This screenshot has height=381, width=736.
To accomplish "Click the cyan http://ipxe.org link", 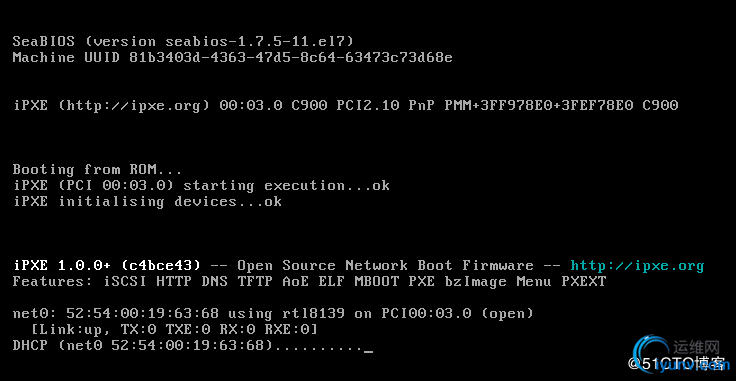I will click(637, 266).
